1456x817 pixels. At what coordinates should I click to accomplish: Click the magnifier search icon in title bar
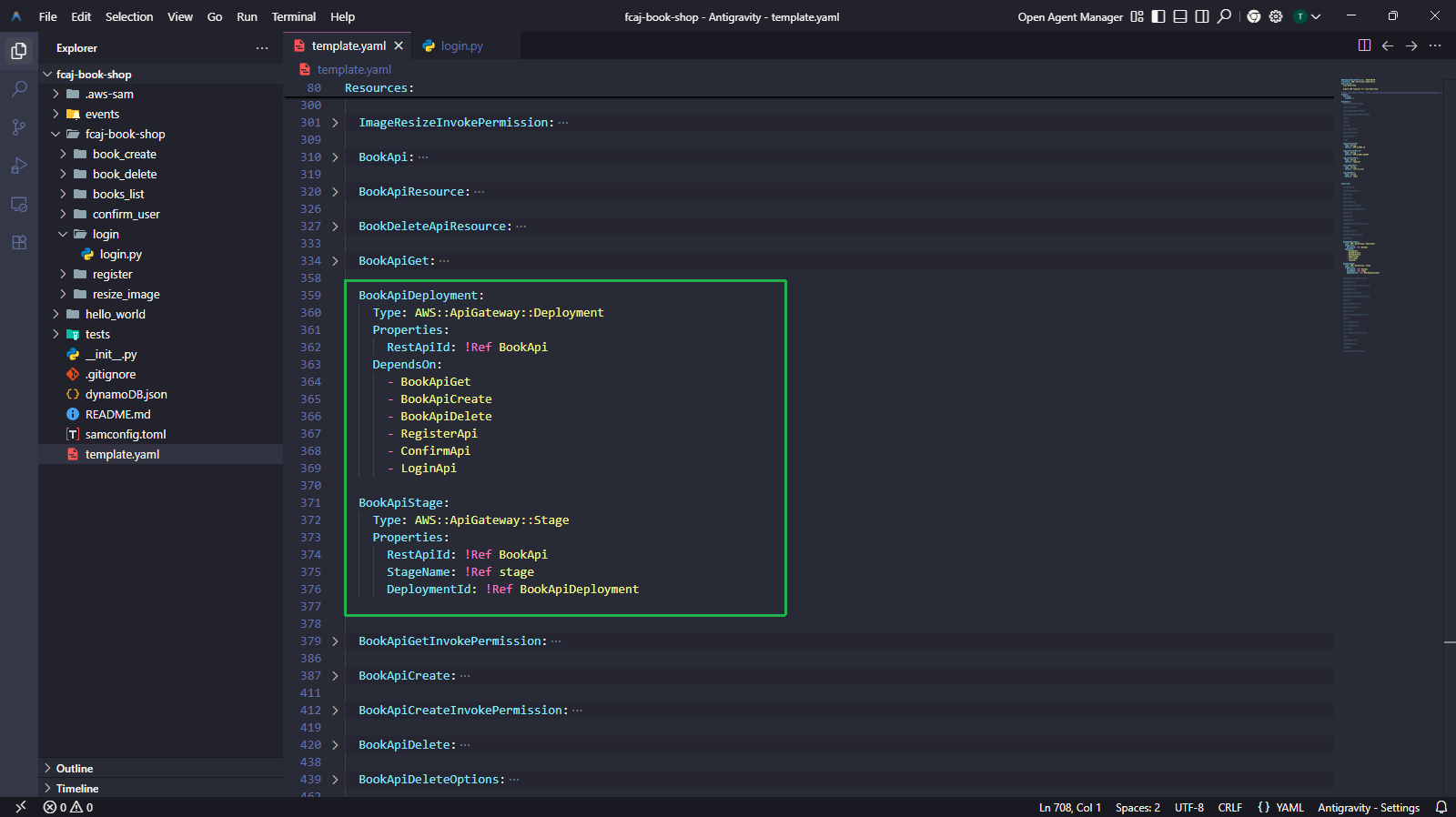click(x=1225, y=16)
